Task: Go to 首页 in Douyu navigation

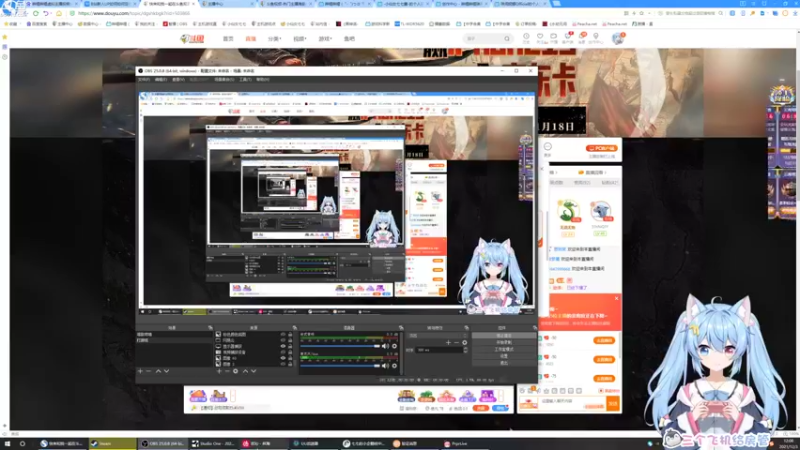Action: (228, 39)
